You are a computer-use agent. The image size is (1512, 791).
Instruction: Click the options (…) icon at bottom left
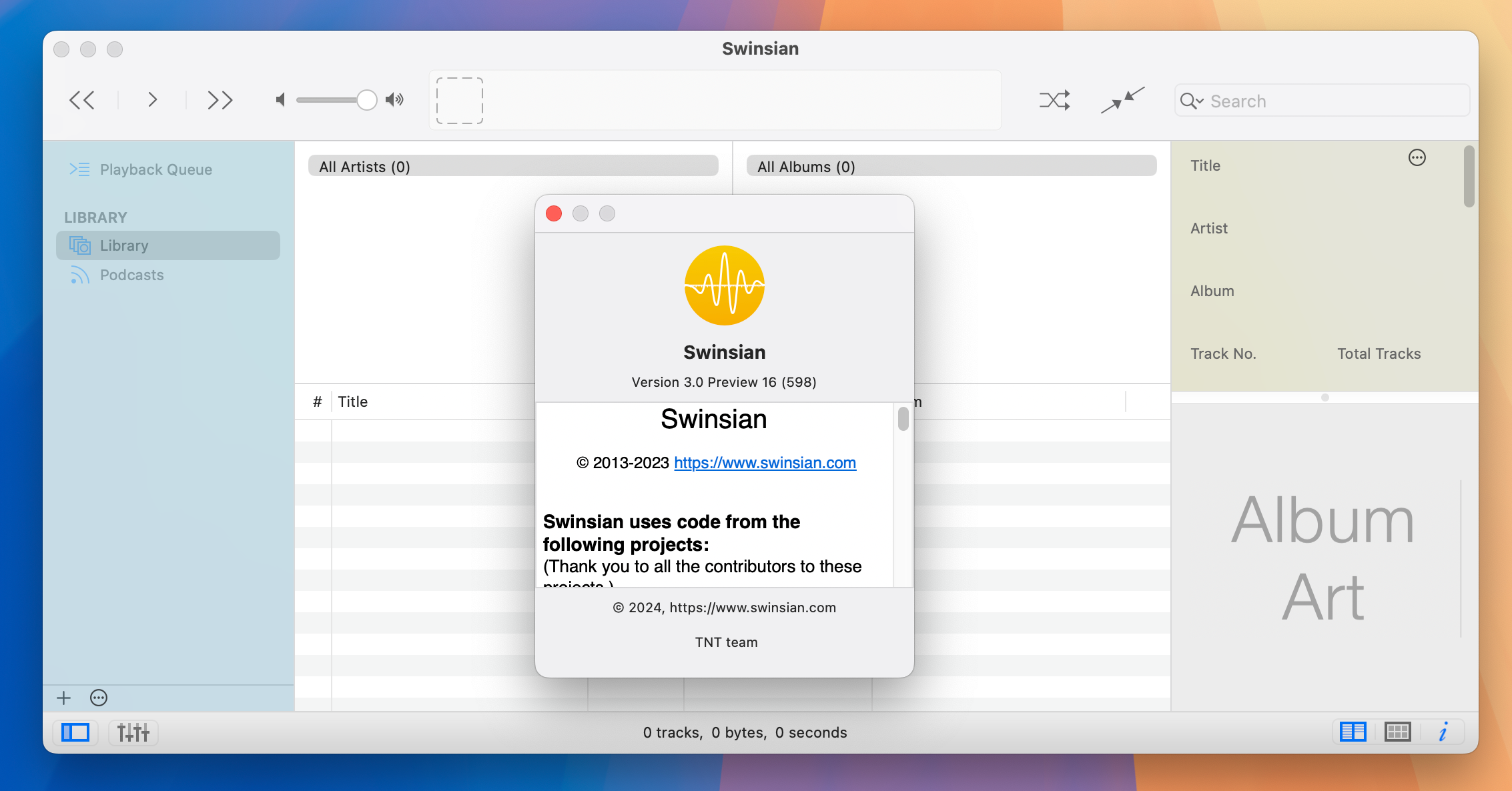[99, 698]
